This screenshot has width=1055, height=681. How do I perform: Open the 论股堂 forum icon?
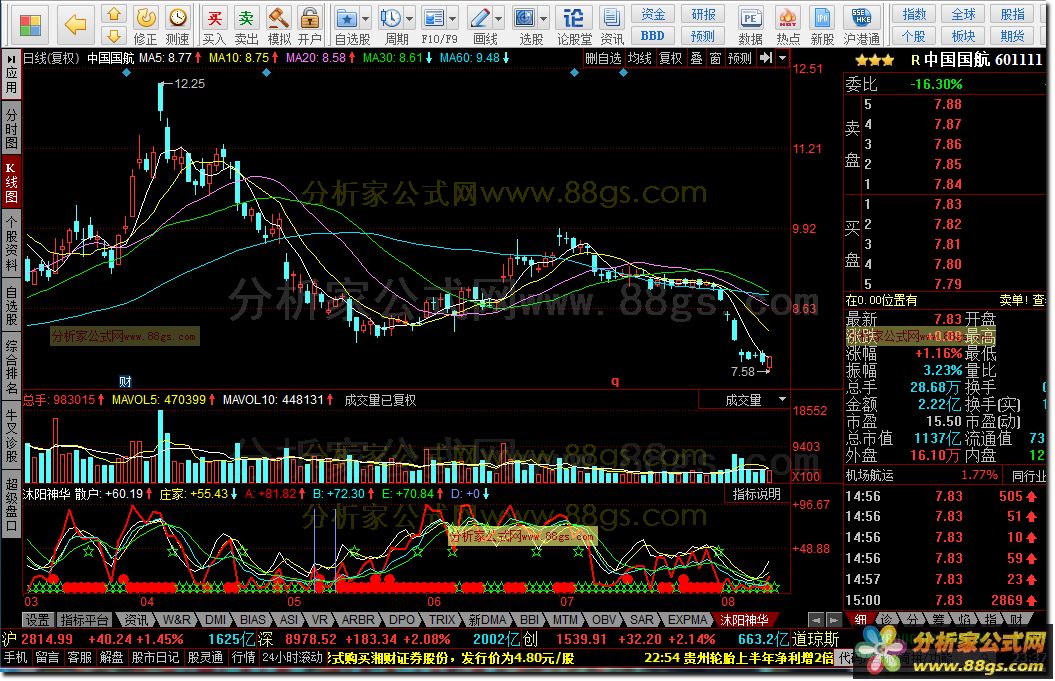[x=575, y=26]
